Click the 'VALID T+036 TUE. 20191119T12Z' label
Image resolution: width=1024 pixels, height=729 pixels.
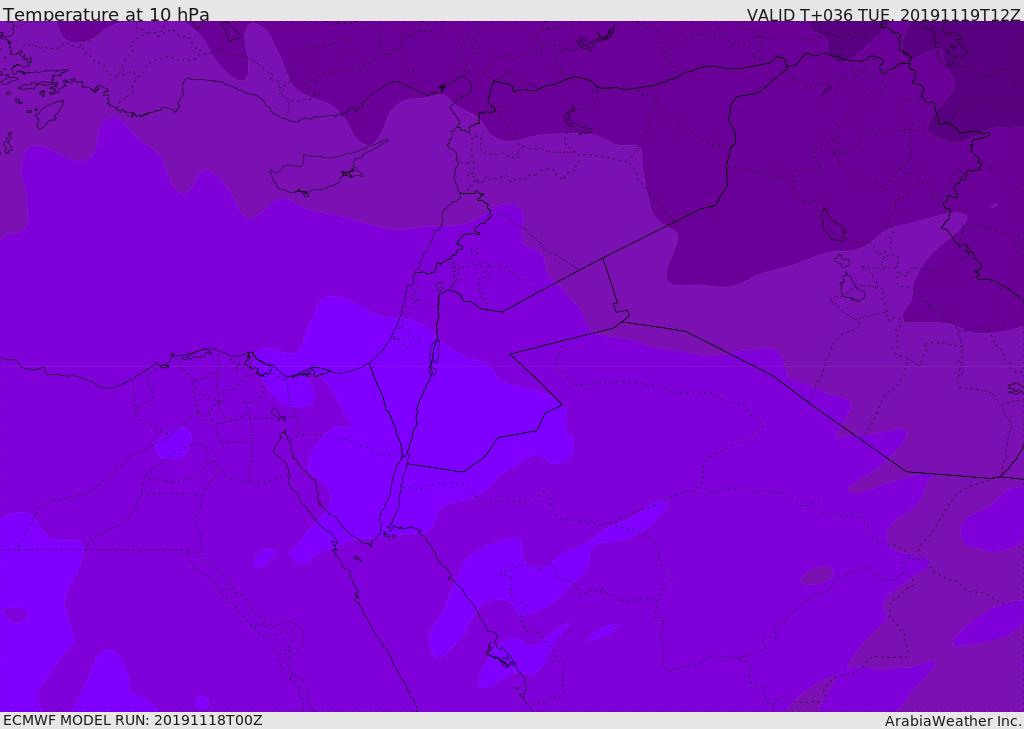pos(884,14)
